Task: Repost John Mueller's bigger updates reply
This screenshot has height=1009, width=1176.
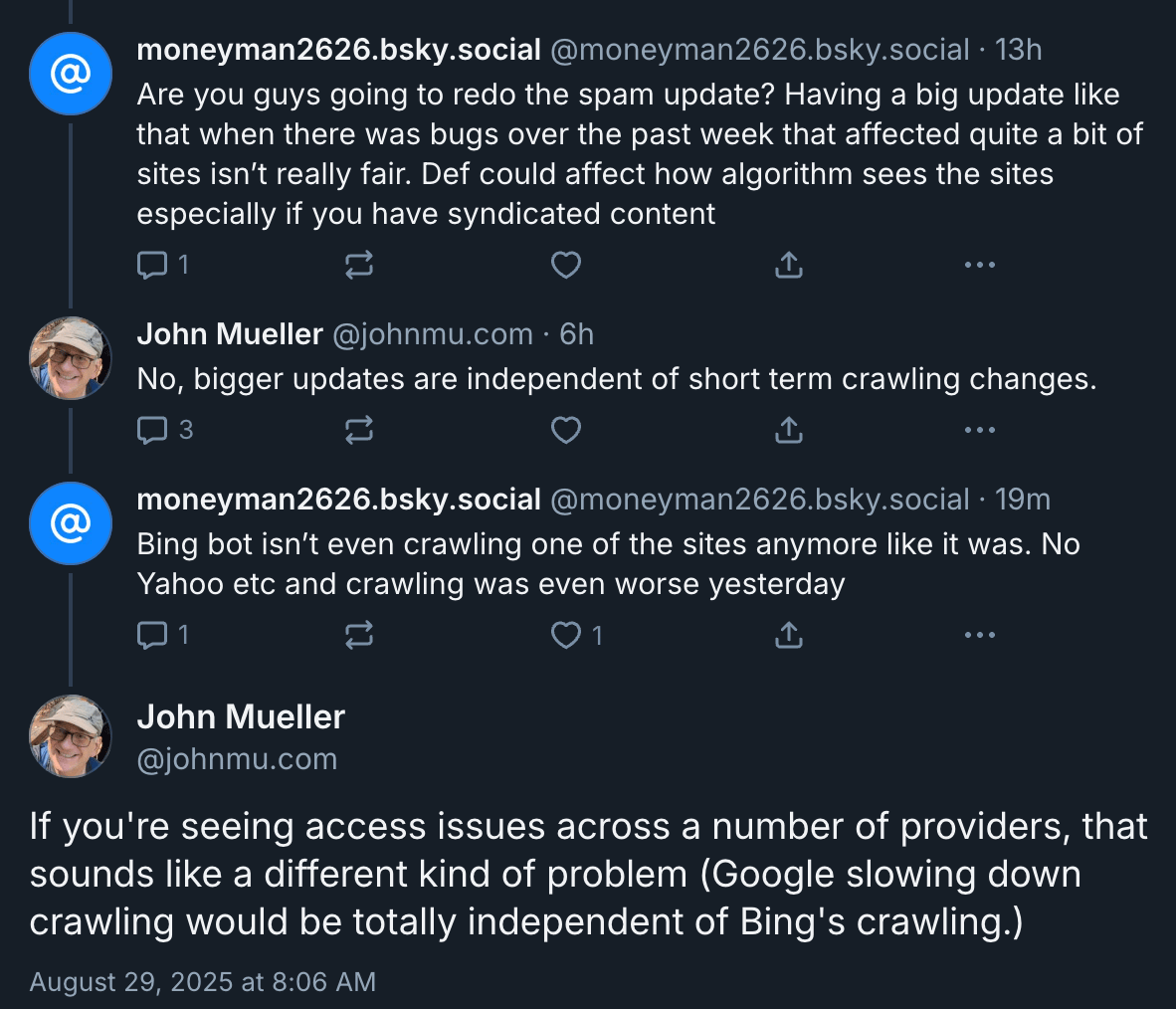Action: [x=358, y=430]
